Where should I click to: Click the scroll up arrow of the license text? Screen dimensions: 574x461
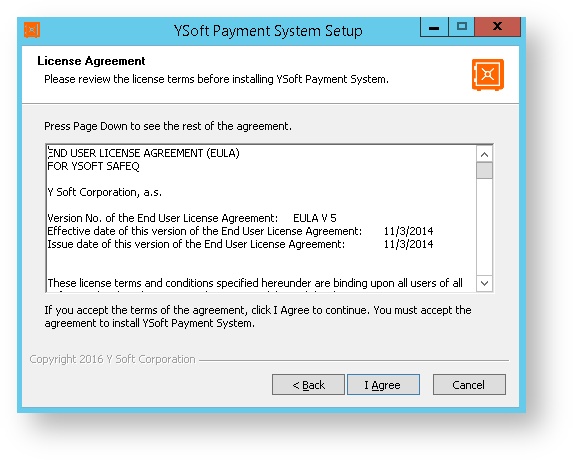(x=484, y=155)
